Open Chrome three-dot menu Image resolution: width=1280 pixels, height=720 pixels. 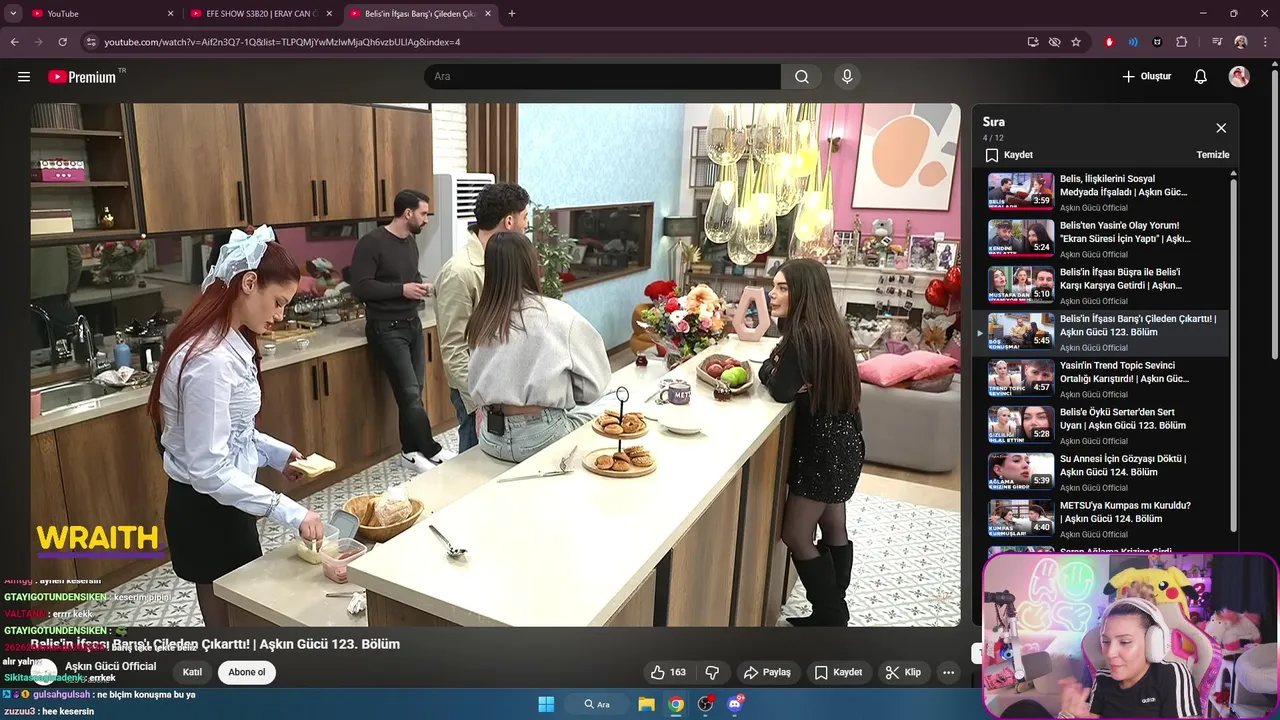pos(1266,42)
